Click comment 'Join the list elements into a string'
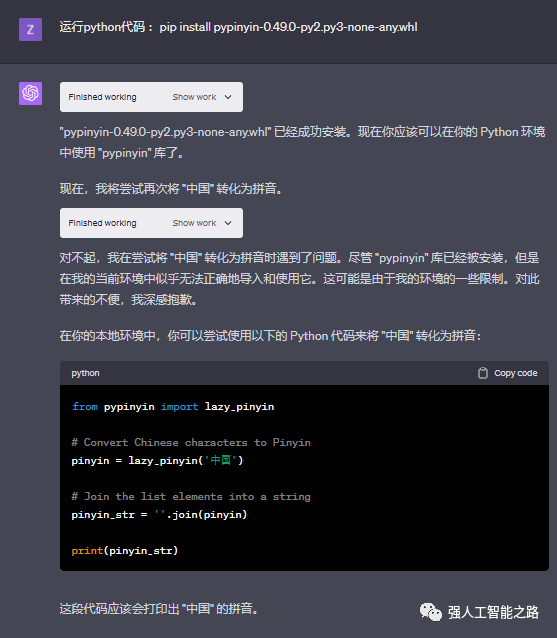The image size is (557, 638). 191,496
